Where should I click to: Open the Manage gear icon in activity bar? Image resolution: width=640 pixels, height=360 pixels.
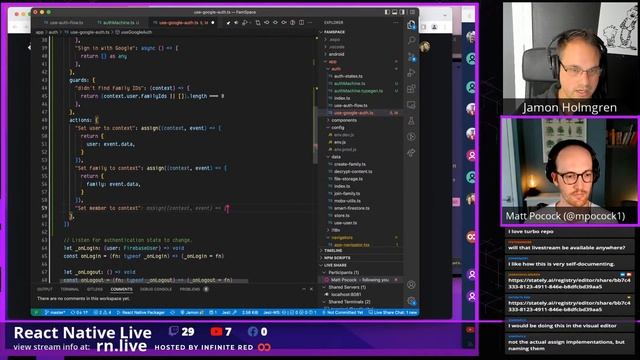pyautogui.click(x=411, y=301)
